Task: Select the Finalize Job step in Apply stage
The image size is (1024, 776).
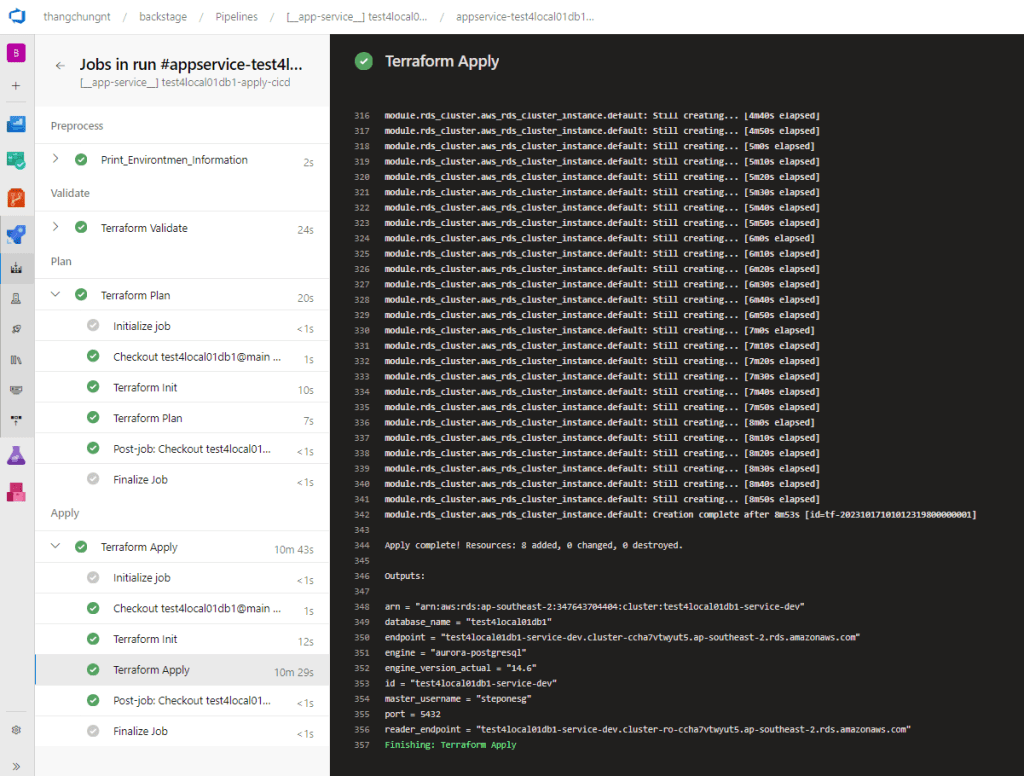Action: (x=140, y=731)
